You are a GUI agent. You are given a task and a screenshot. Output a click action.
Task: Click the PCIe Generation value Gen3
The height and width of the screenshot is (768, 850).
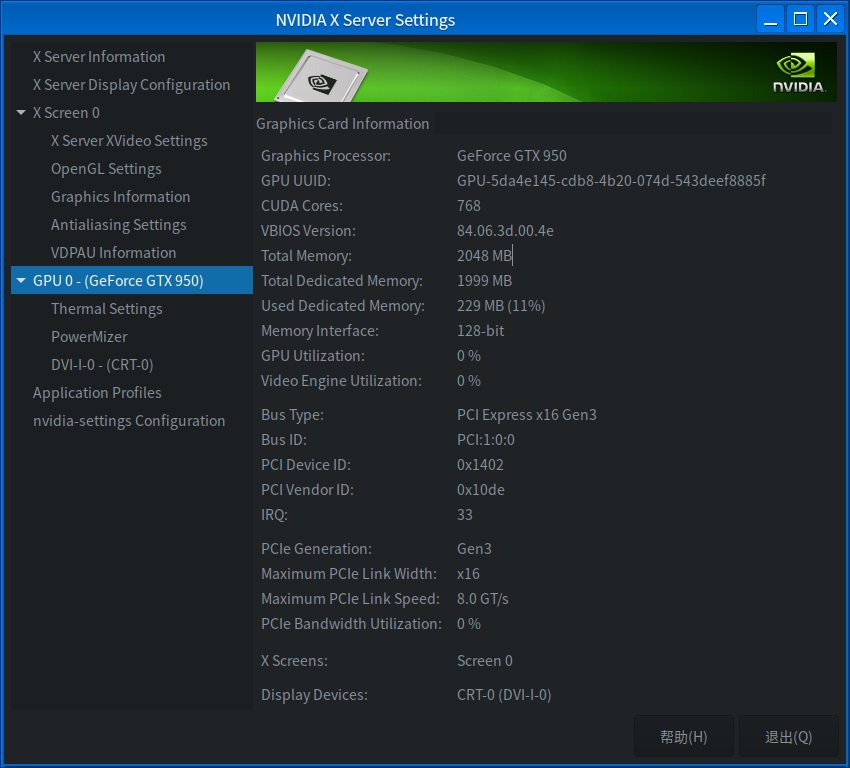point(474,548)
